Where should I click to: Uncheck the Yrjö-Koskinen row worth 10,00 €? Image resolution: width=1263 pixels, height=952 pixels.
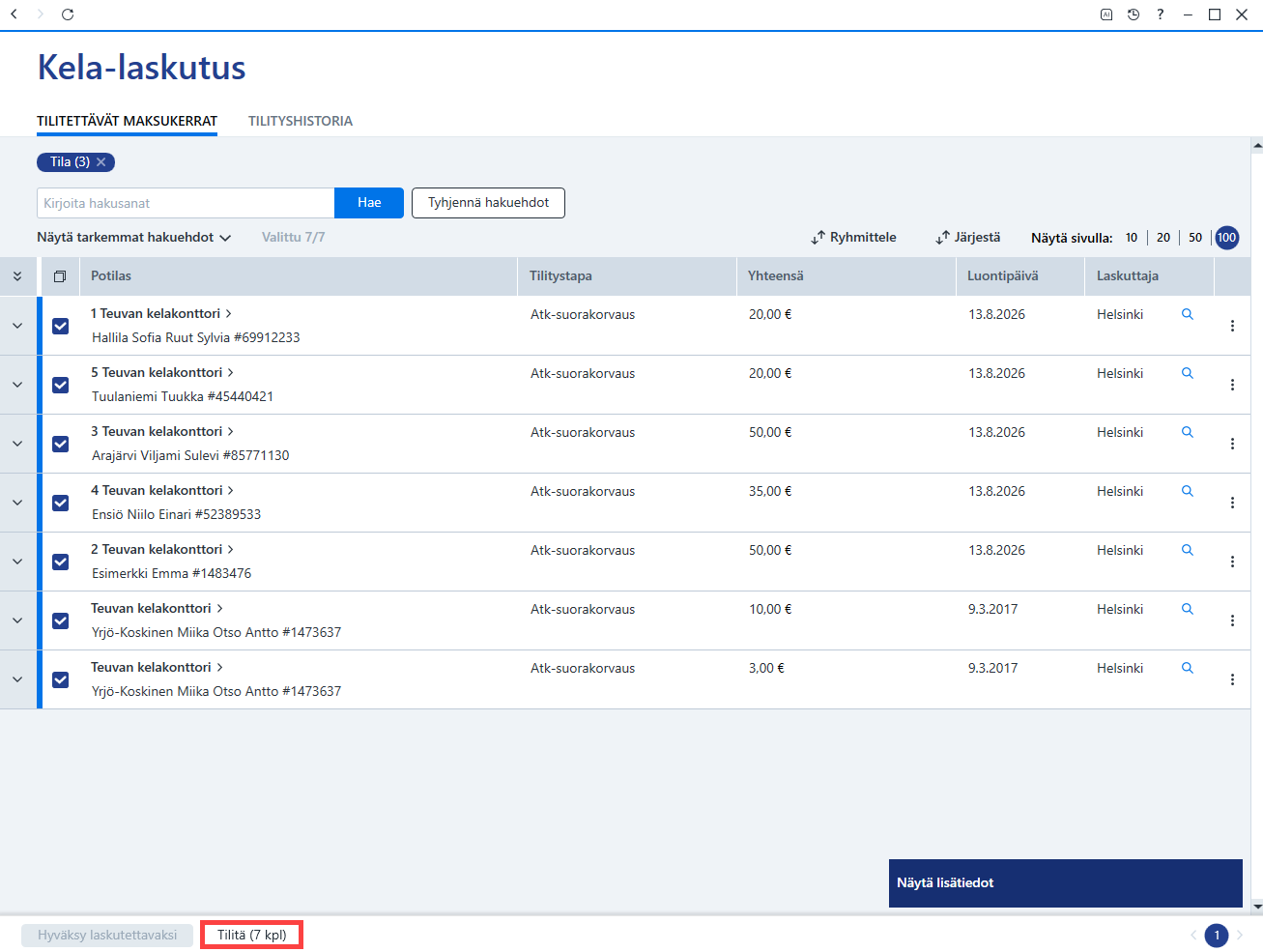[x=60, y=620]
